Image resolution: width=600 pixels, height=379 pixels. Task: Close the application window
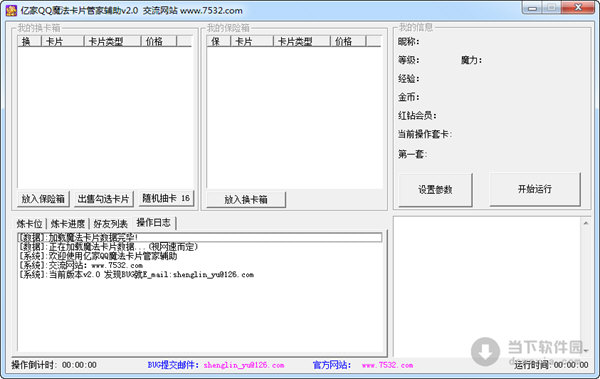(579, 8)
